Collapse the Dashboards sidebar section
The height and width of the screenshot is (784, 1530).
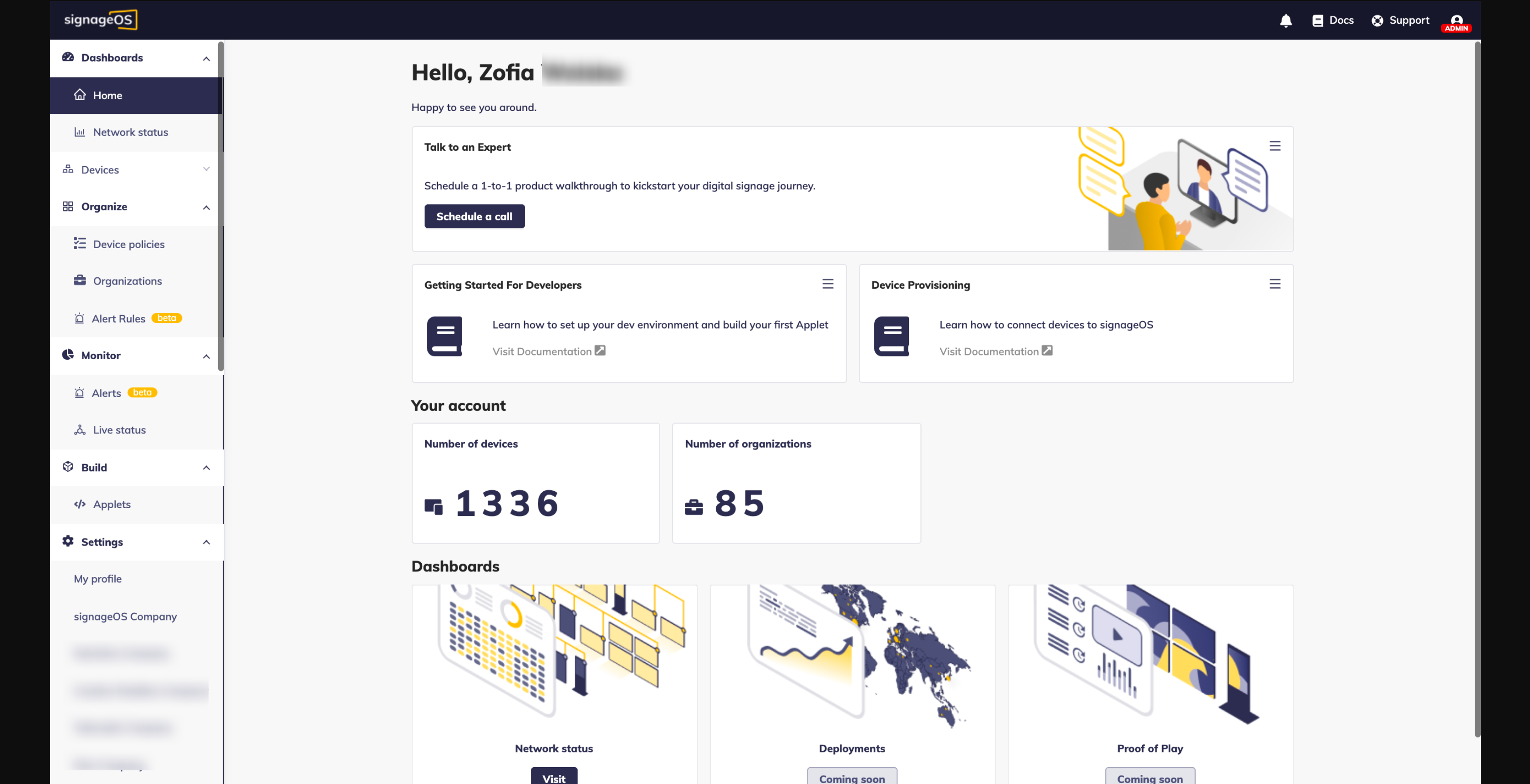(206, 58)
